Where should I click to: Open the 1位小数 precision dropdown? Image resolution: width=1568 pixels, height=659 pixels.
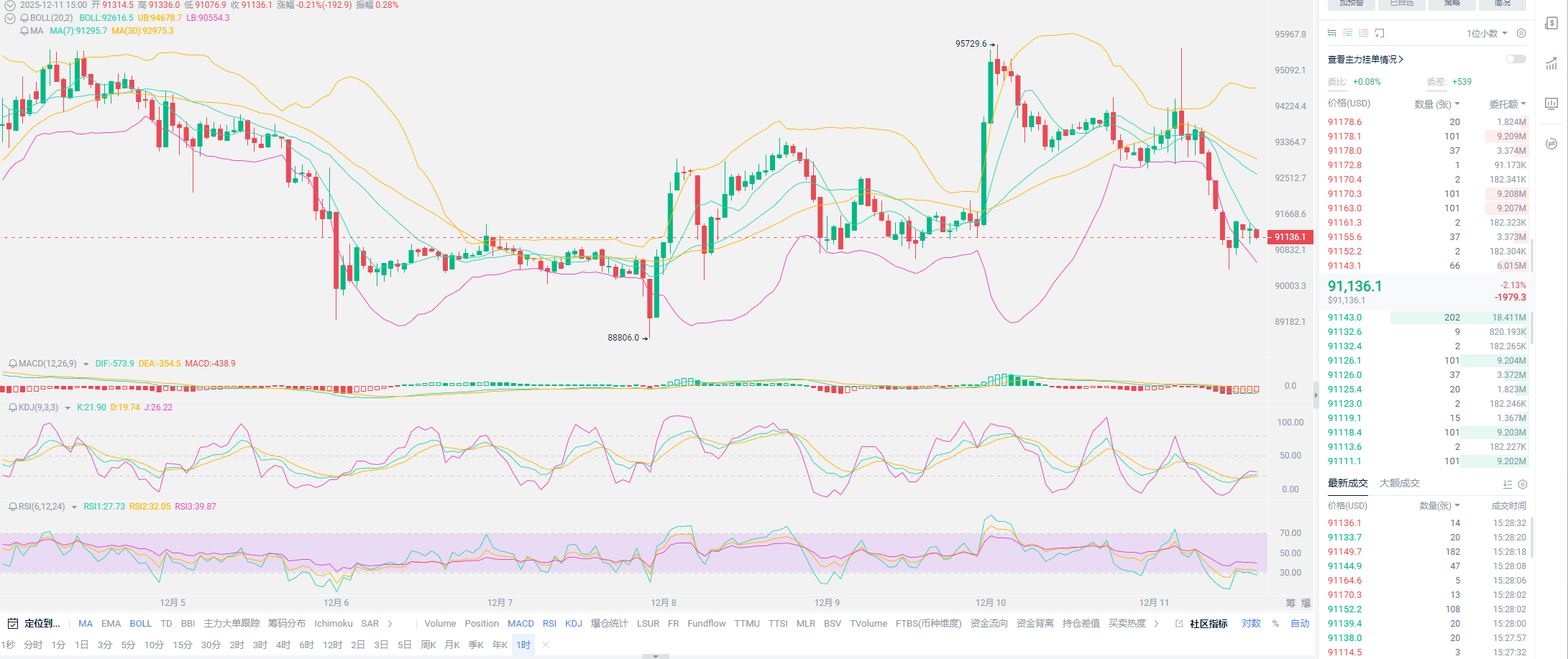click(1487, 33)
